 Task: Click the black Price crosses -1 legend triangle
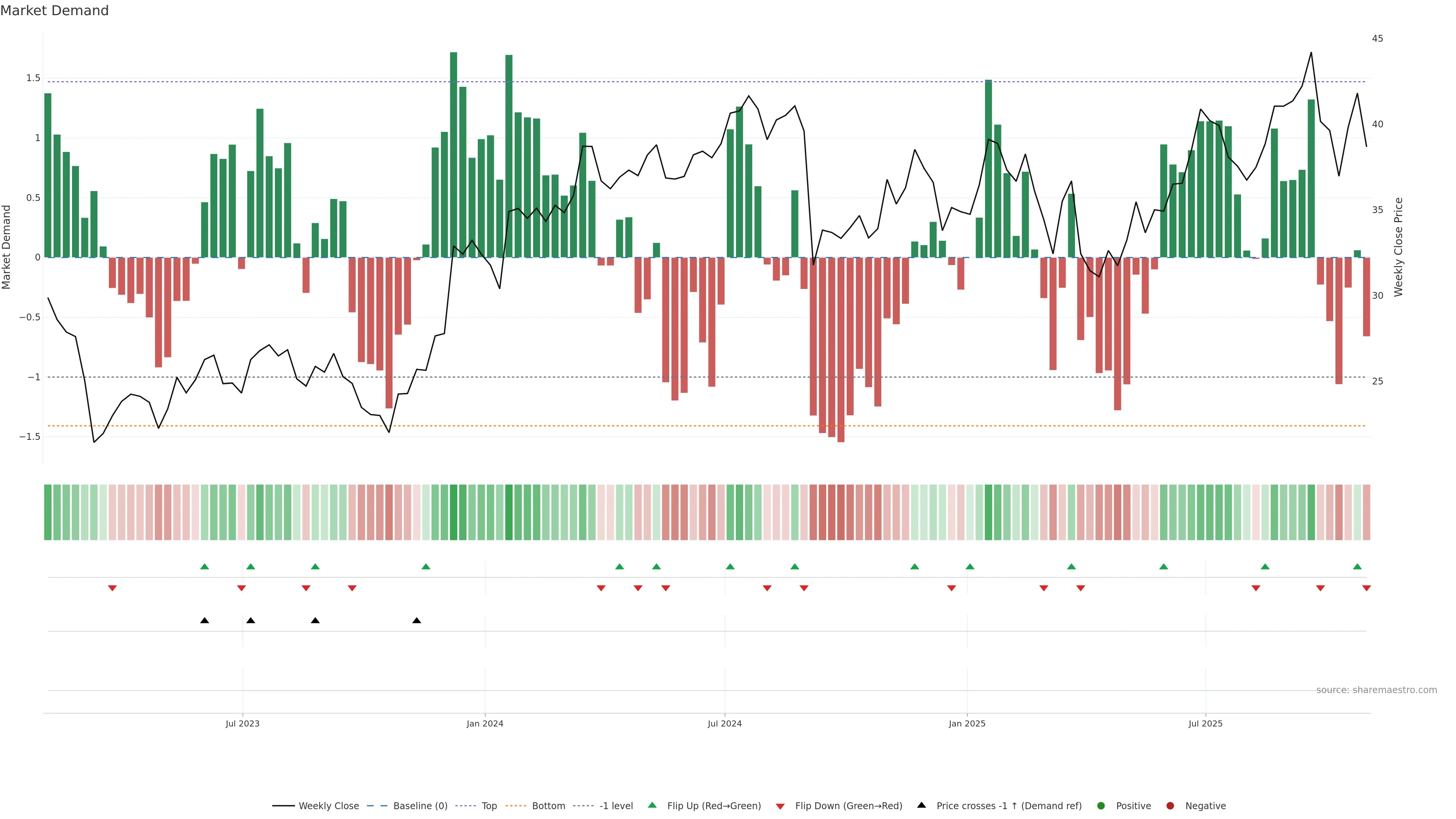921,805
